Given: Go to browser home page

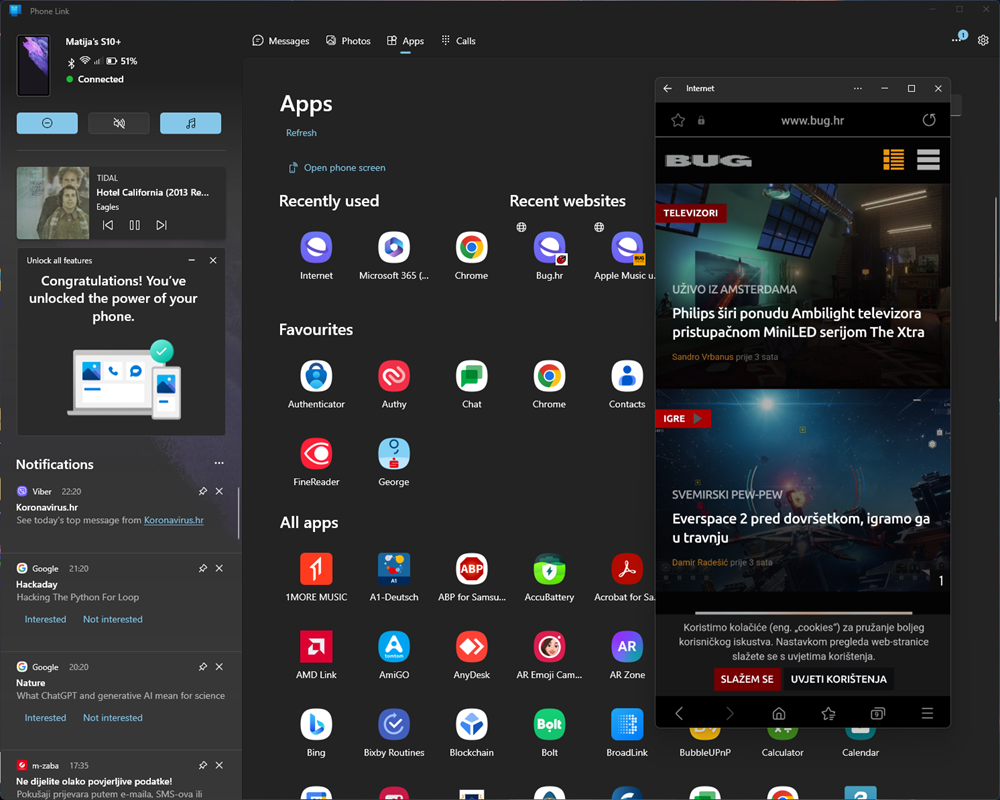Looking at the screenshot, I should coord(779,713).
